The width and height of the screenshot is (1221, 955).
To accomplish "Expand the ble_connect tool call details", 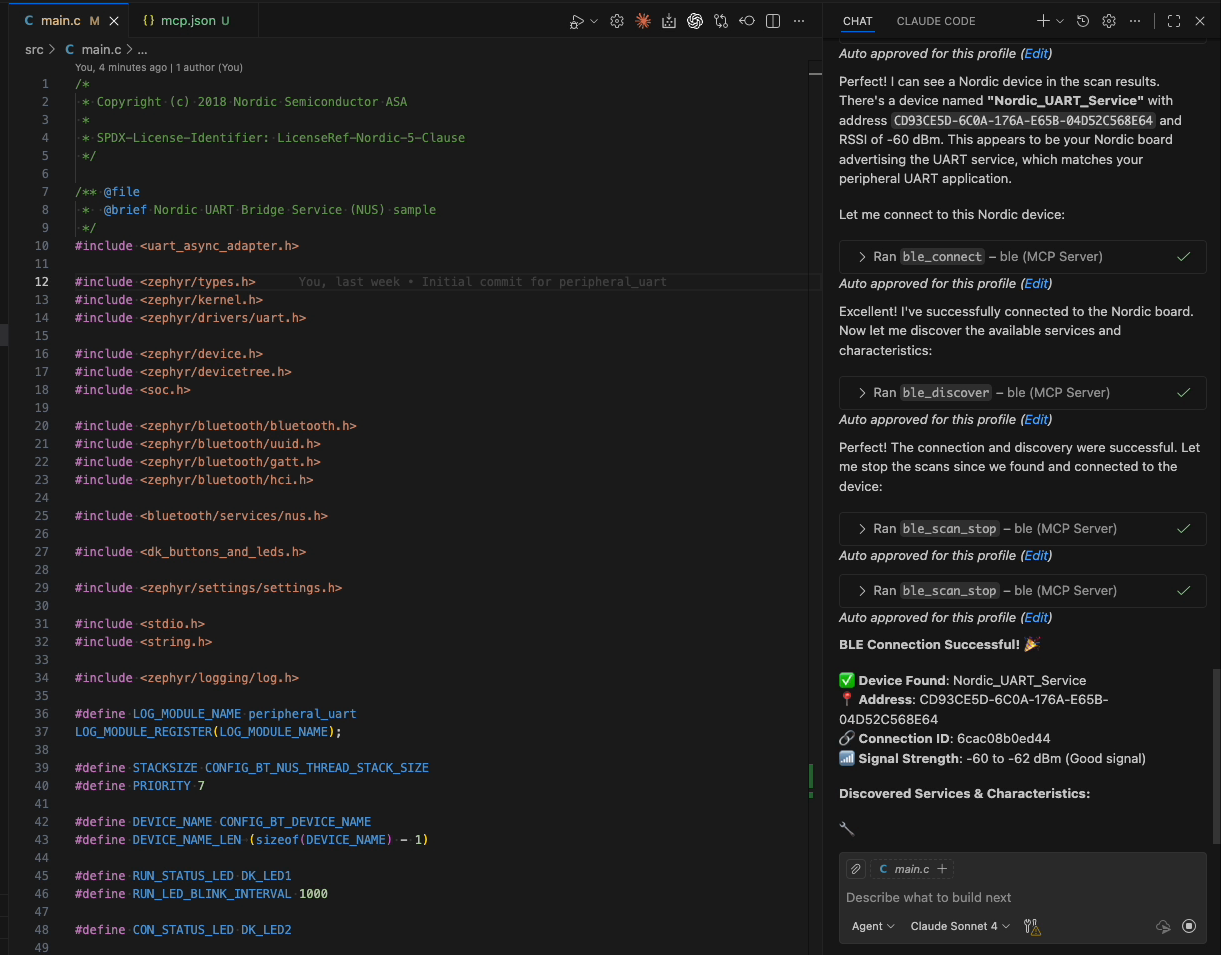I will (862, 257).
